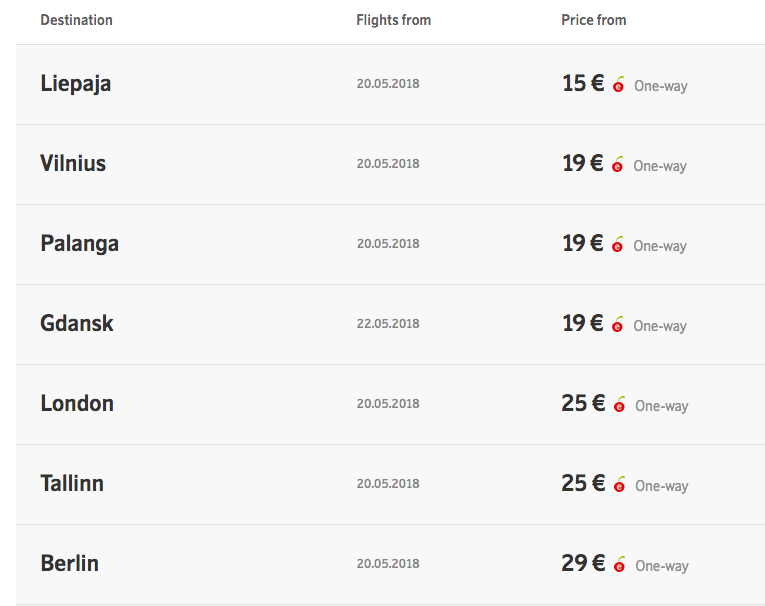The image size is (765, 606).
Task: Click the 15 € price for Liepaja
Action: pos(584,83)
